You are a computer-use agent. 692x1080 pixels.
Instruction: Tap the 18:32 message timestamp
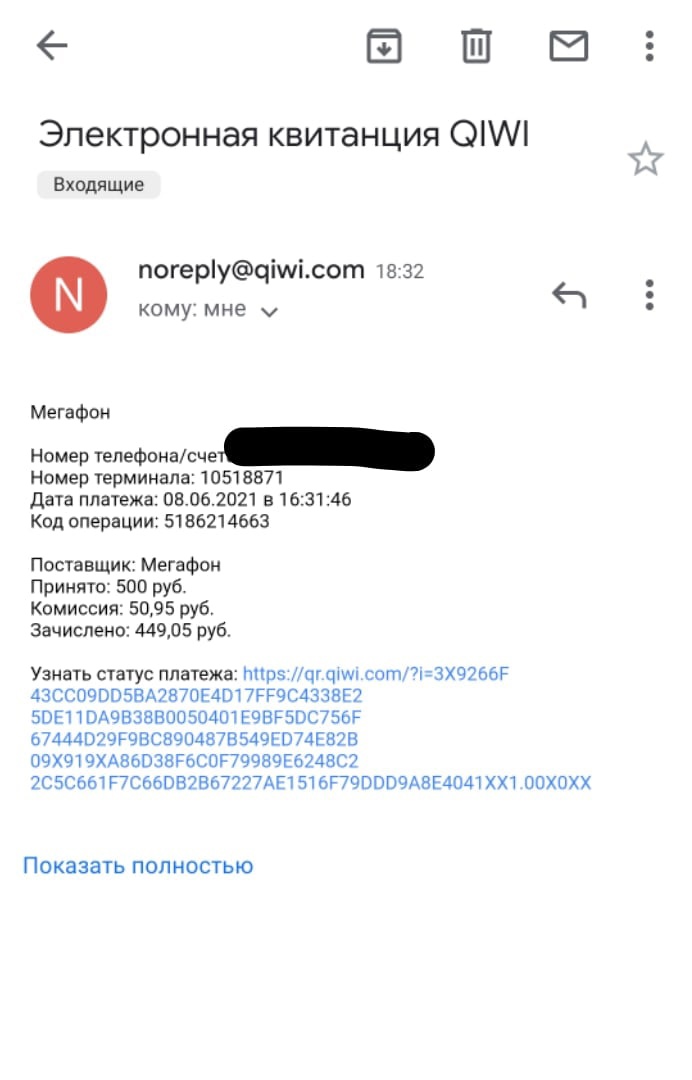click(x=399, y=272)
